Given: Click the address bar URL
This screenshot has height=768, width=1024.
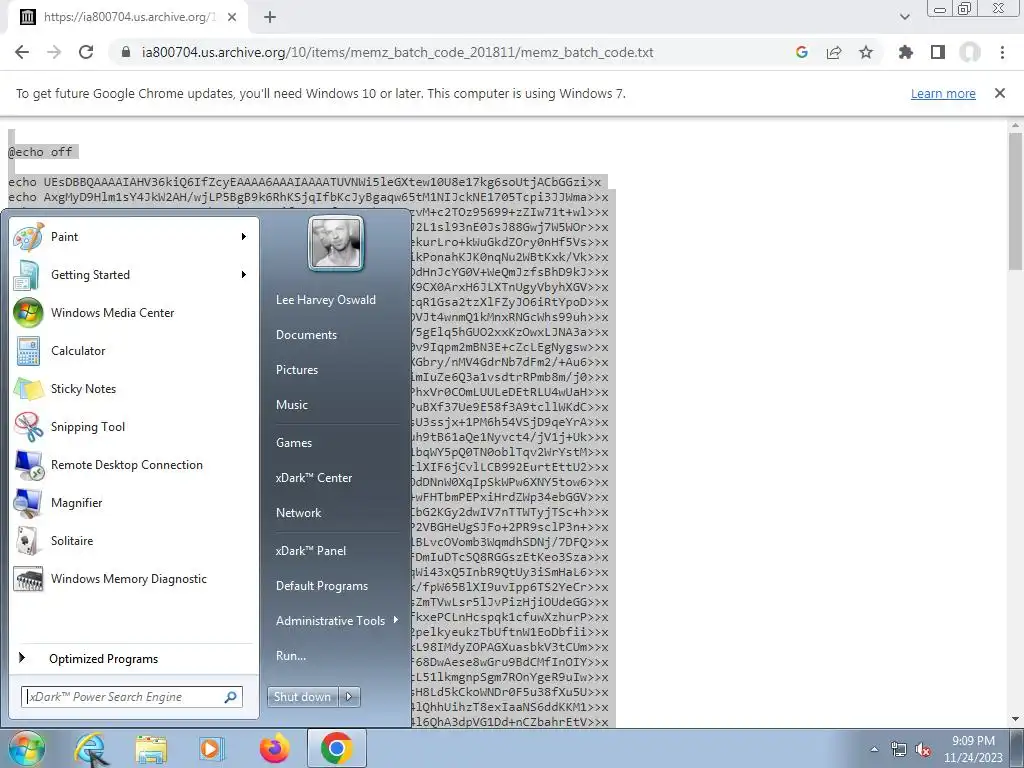Looking at the screenshot, I should click(x=398, y=52).
